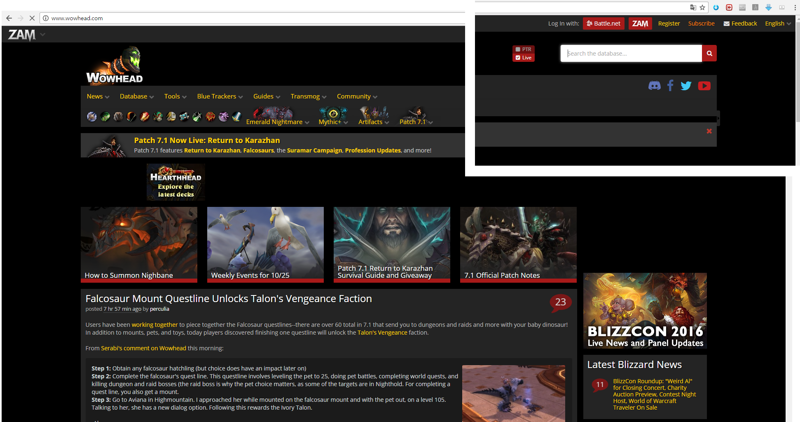Open Wowhead's Facebook icon link
The height and width of the screenshot is (422, 800).
pyautogui.click(x=670, y=86)
